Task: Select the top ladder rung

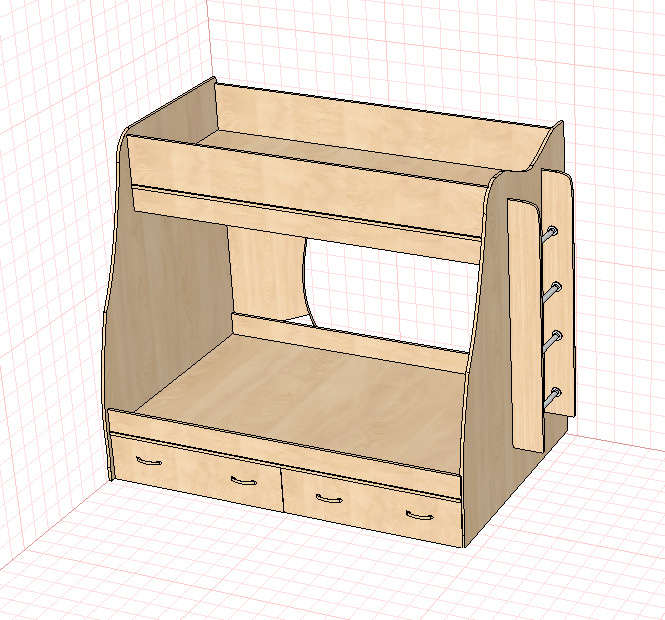Action: [548, 234]
